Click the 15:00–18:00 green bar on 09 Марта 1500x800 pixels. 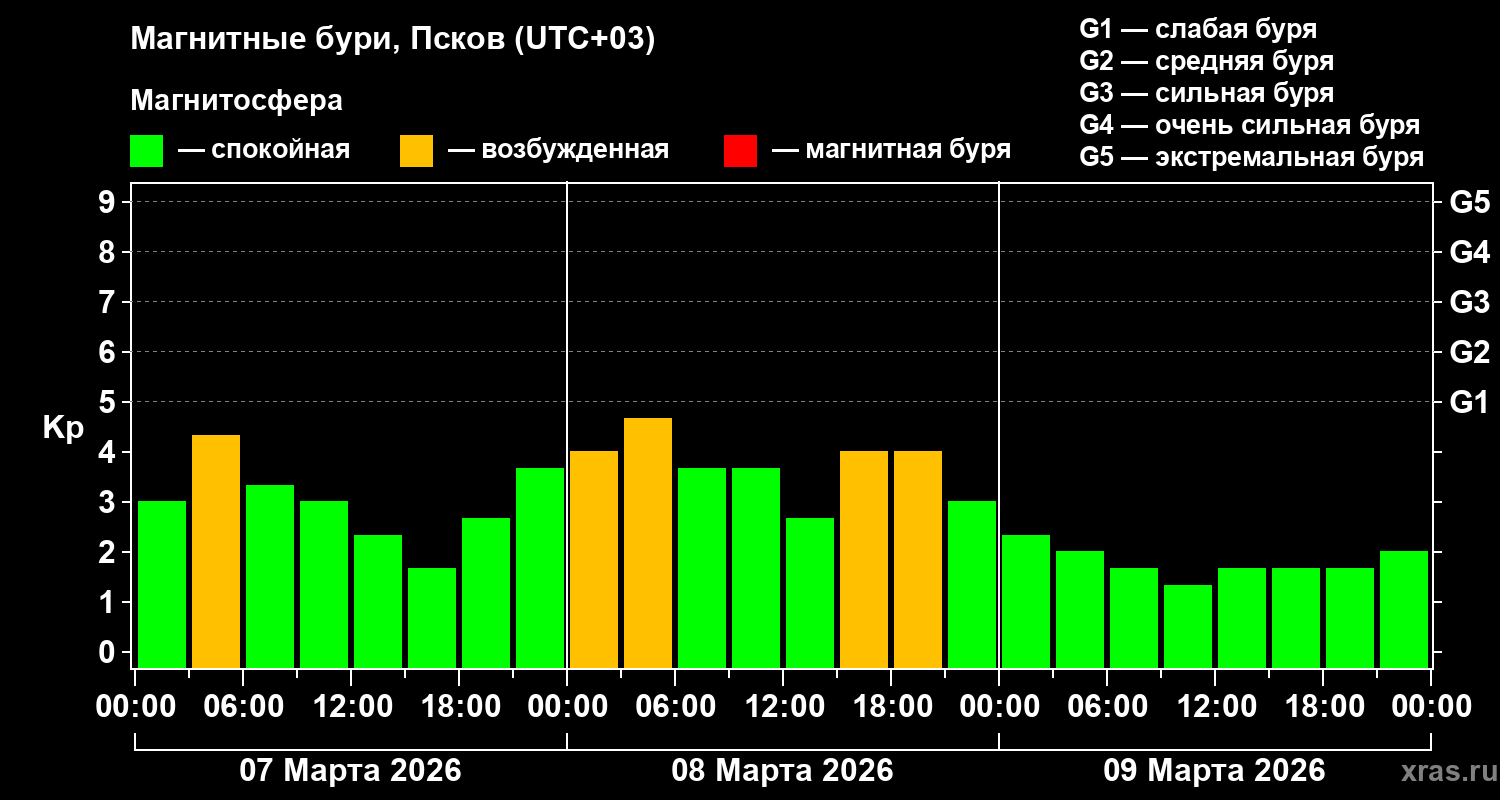(x=1296, y=618)
